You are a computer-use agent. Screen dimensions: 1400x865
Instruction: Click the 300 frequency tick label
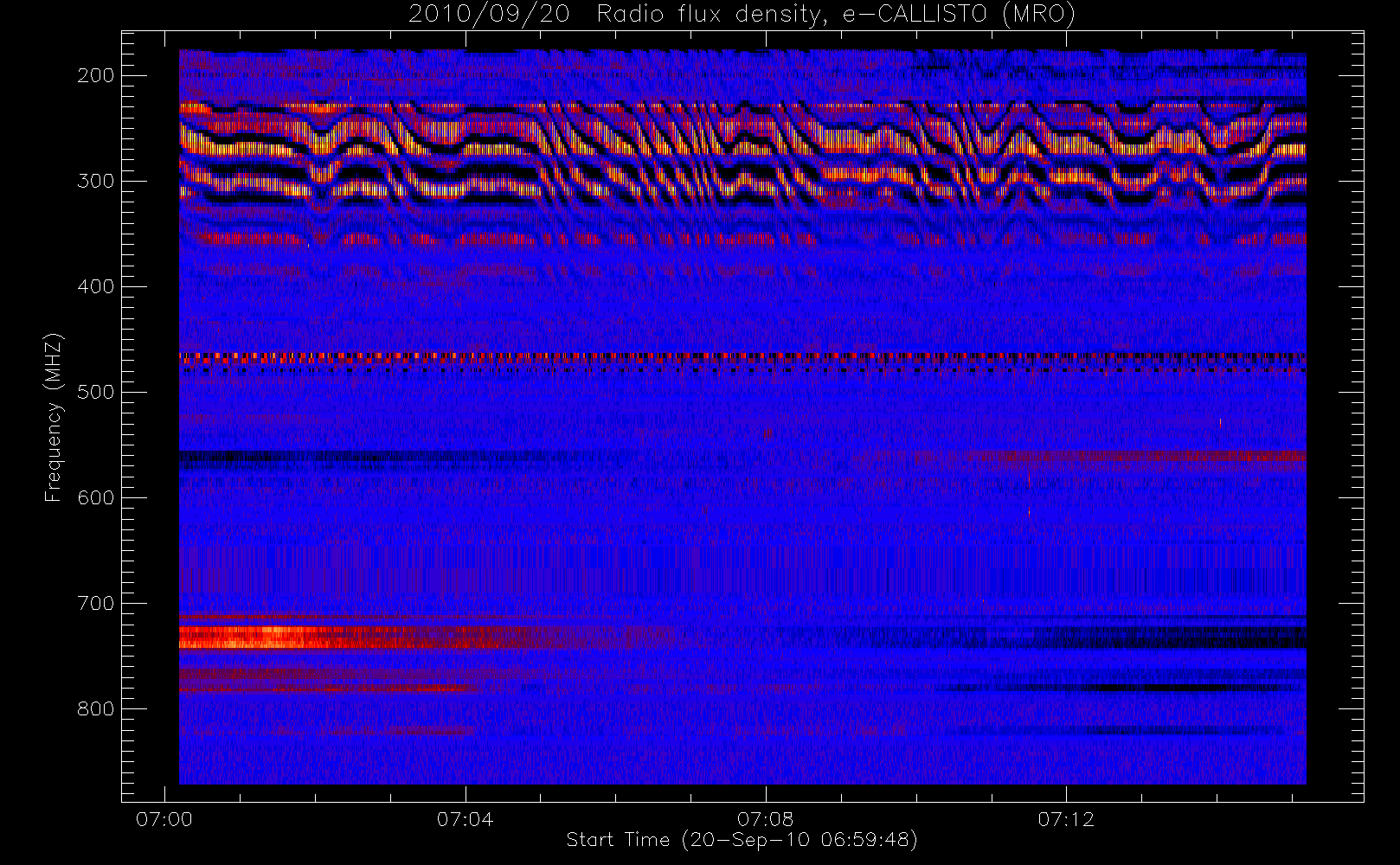tap(96, 181)
